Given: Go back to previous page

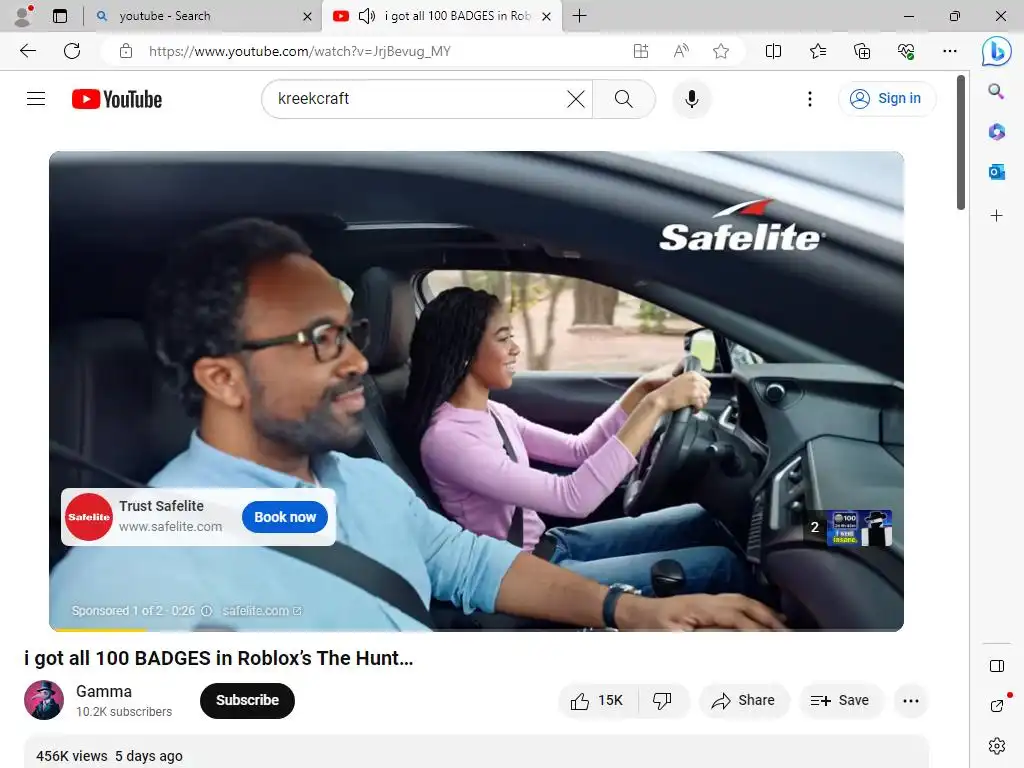Looking at the screenshot, I should pyautogui.click(x=27, y=51).
